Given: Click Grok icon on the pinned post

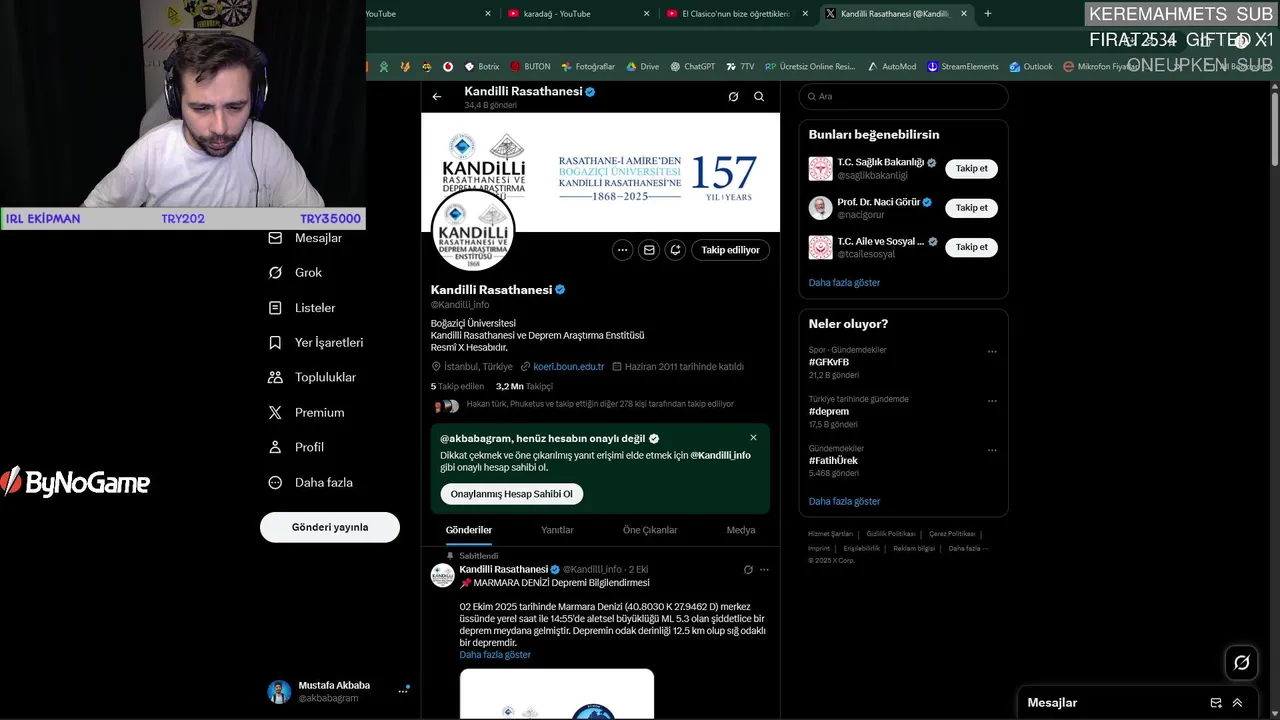Looking at the screenshot, I should click(x=748, y=570).
